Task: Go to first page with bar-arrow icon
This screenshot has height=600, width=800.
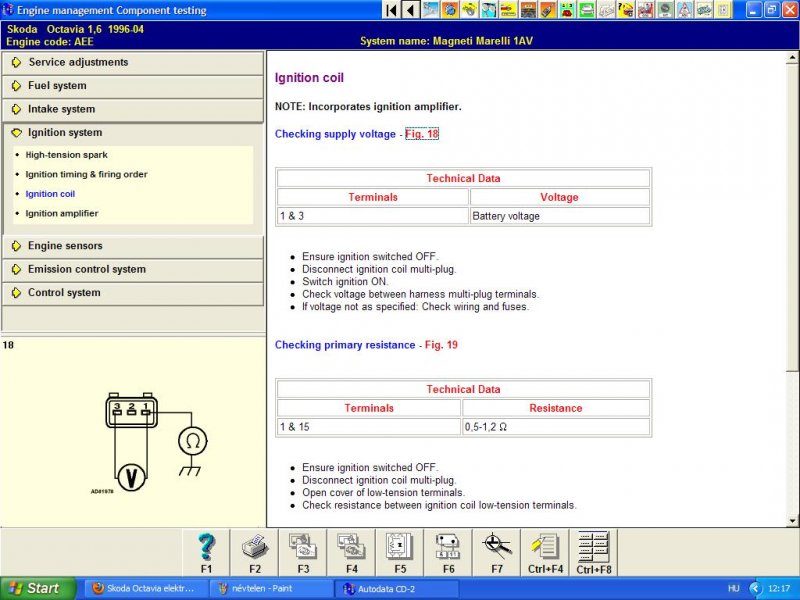Action: coord(392,10)
